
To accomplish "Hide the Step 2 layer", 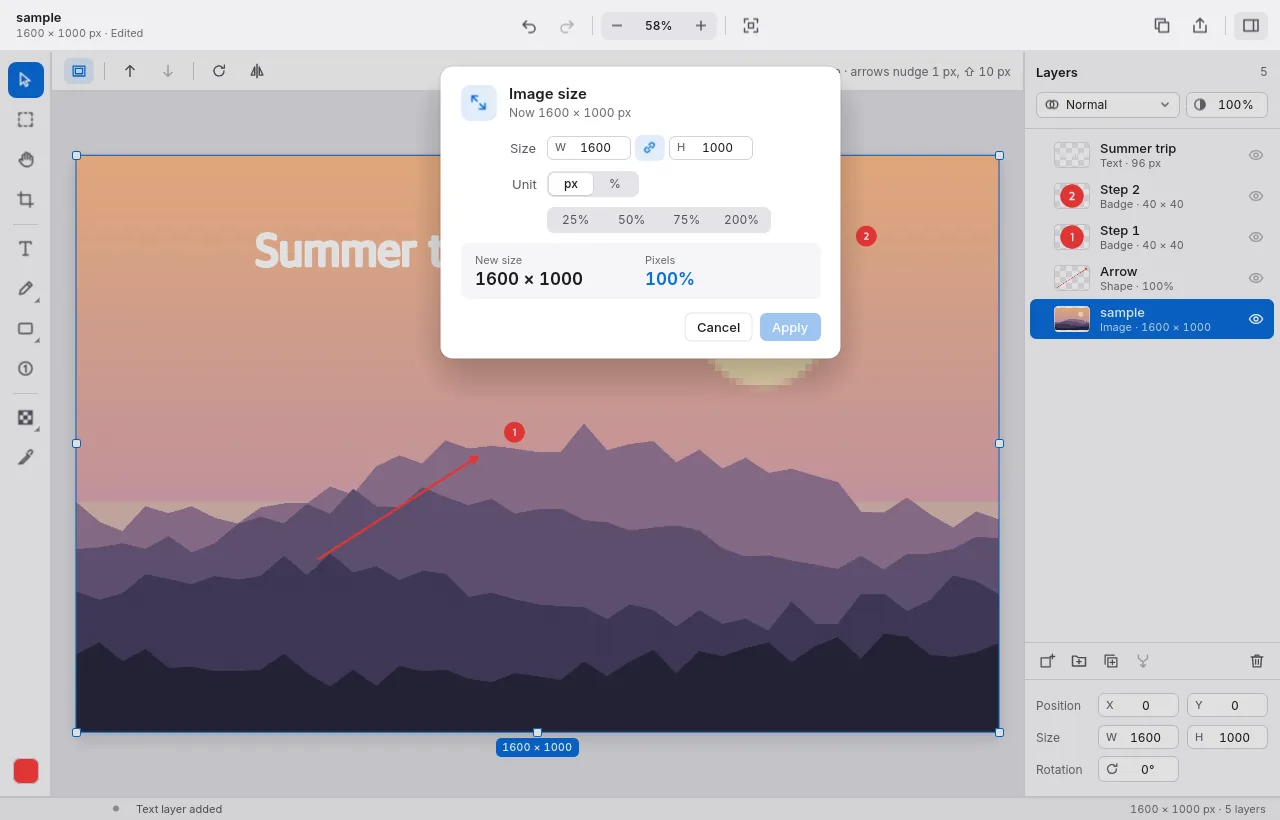I will [1256, 196].
